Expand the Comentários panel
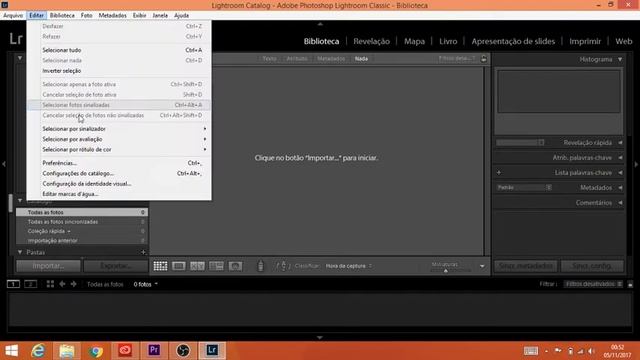 pos(620,202)
